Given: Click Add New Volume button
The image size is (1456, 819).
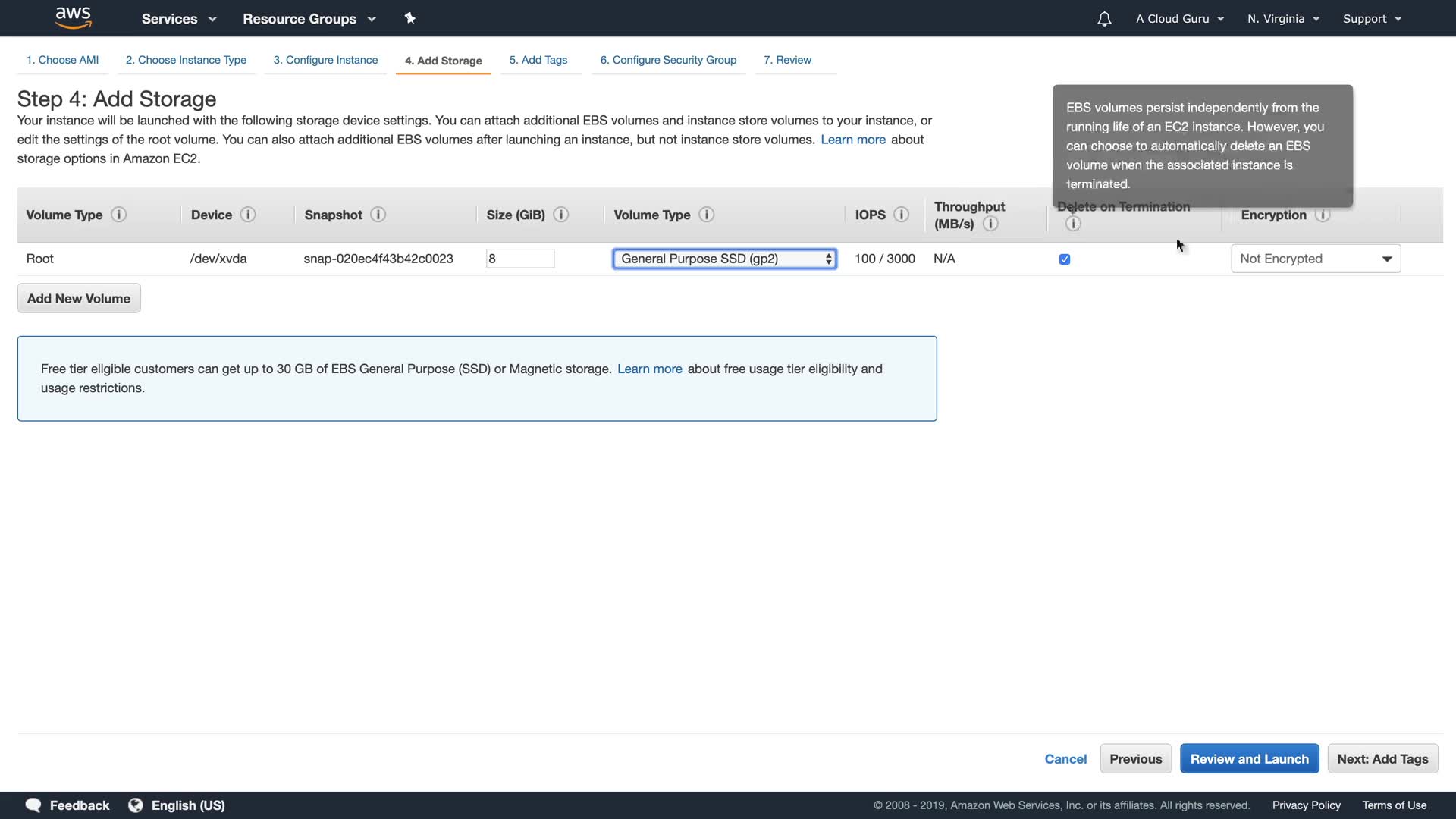Looking at the screenshot, I should pos(79,298).
